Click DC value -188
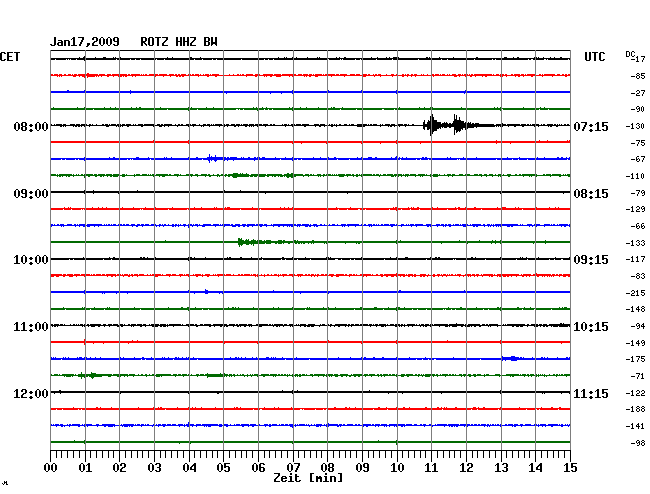The height and width of the screenshot is (494, 650). [635, 409]
